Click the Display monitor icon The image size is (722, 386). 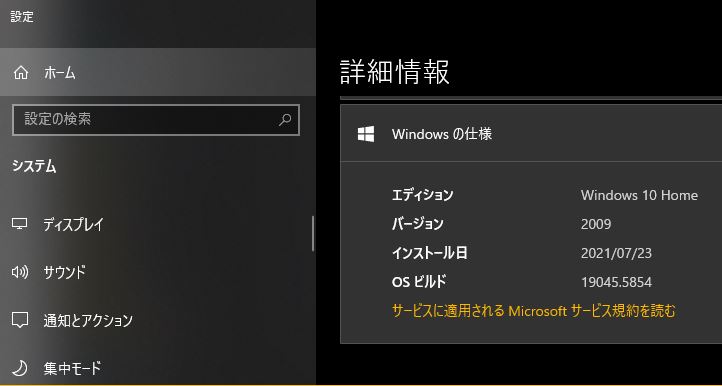point(20,224)
